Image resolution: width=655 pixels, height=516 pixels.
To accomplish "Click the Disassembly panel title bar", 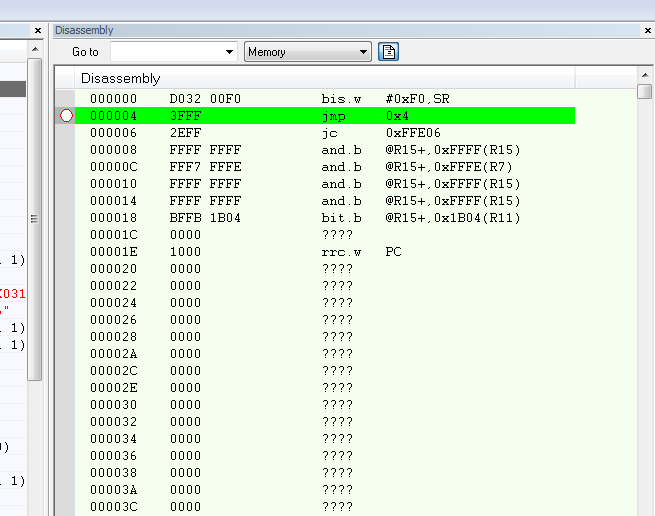I will pyautogui.click(x=346, y=30).
